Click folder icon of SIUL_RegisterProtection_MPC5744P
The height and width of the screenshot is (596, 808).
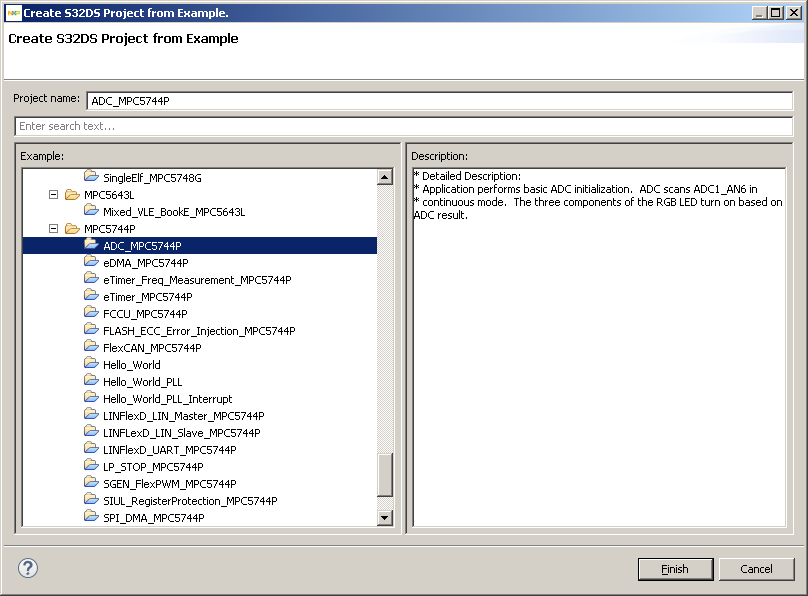[x=91, y=500]
